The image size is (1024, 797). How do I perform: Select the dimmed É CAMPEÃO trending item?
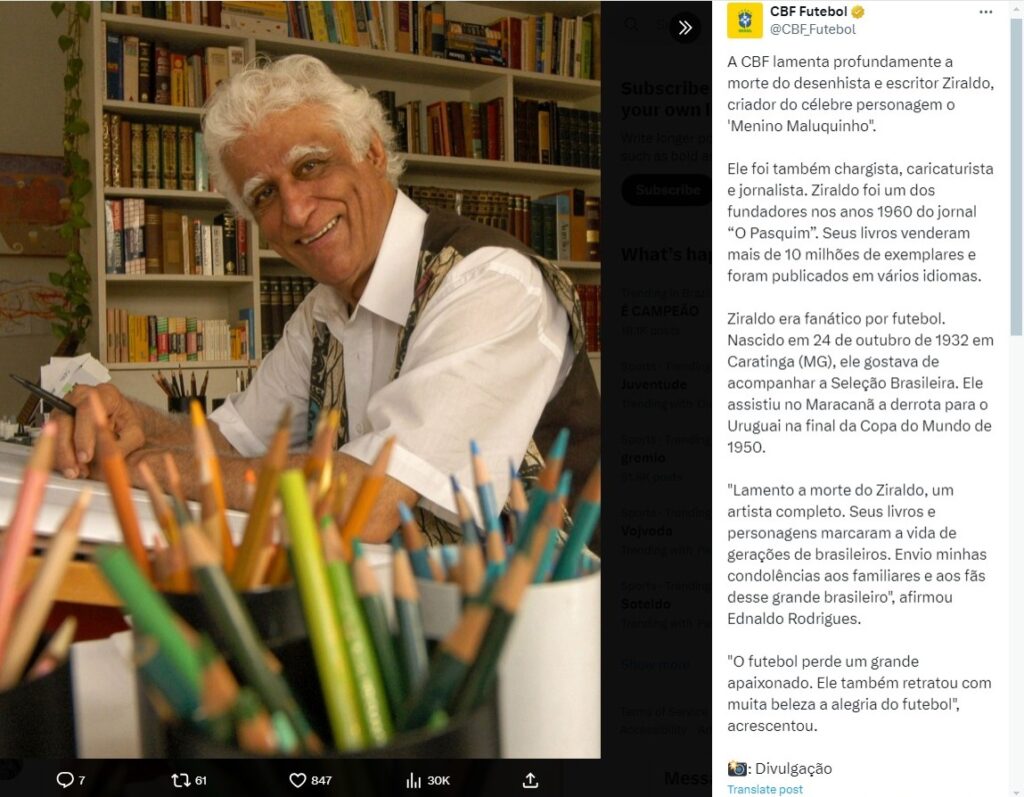[x=660, y=311]
